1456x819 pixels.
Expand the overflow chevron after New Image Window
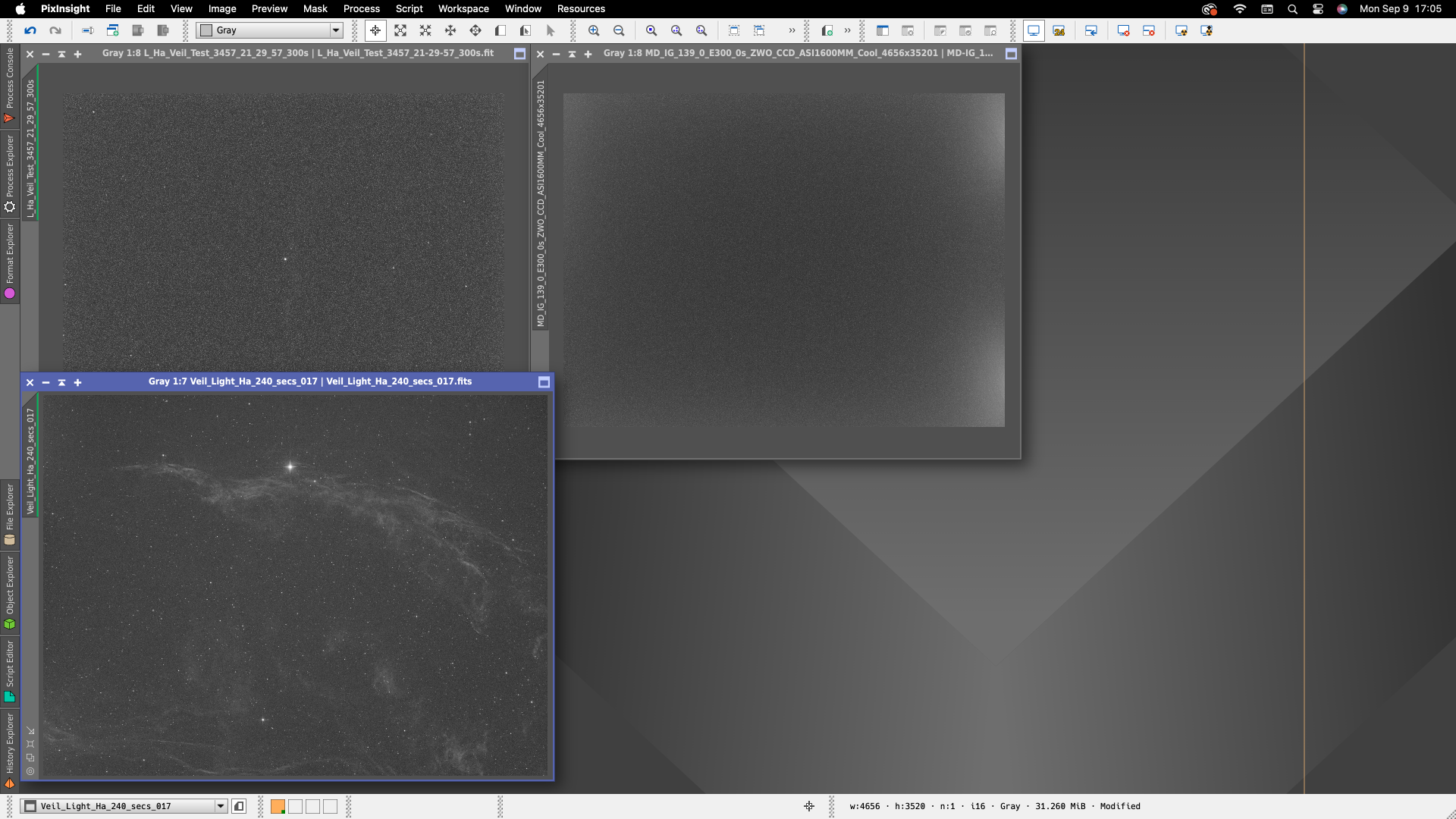click(847, 30)
